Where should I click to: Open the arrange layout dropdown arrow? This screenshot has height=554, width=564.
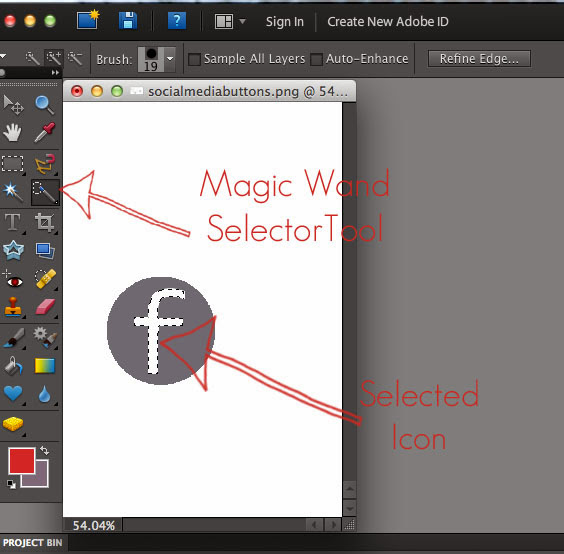[x=242, y=22]
